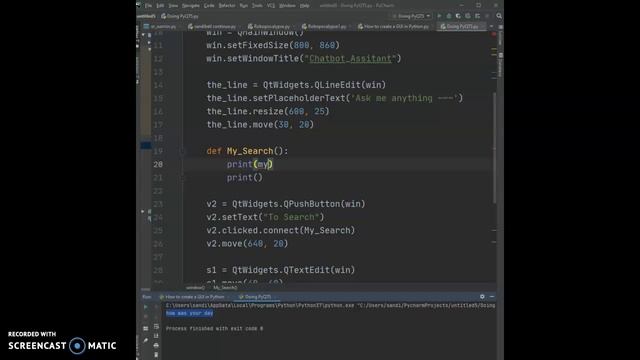Open Run panel settings gear

(x=482, y=297)
